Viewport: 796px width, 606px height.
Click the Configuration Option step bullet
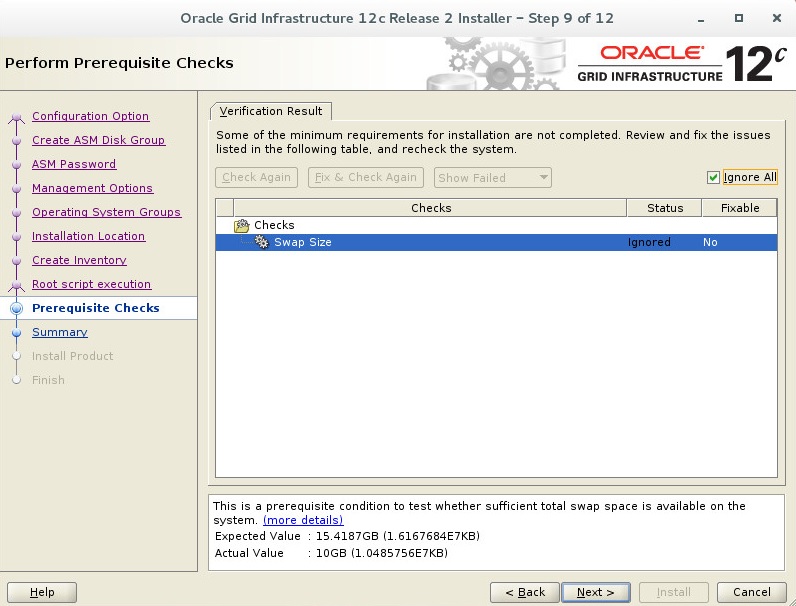click(x=17, y=117)
